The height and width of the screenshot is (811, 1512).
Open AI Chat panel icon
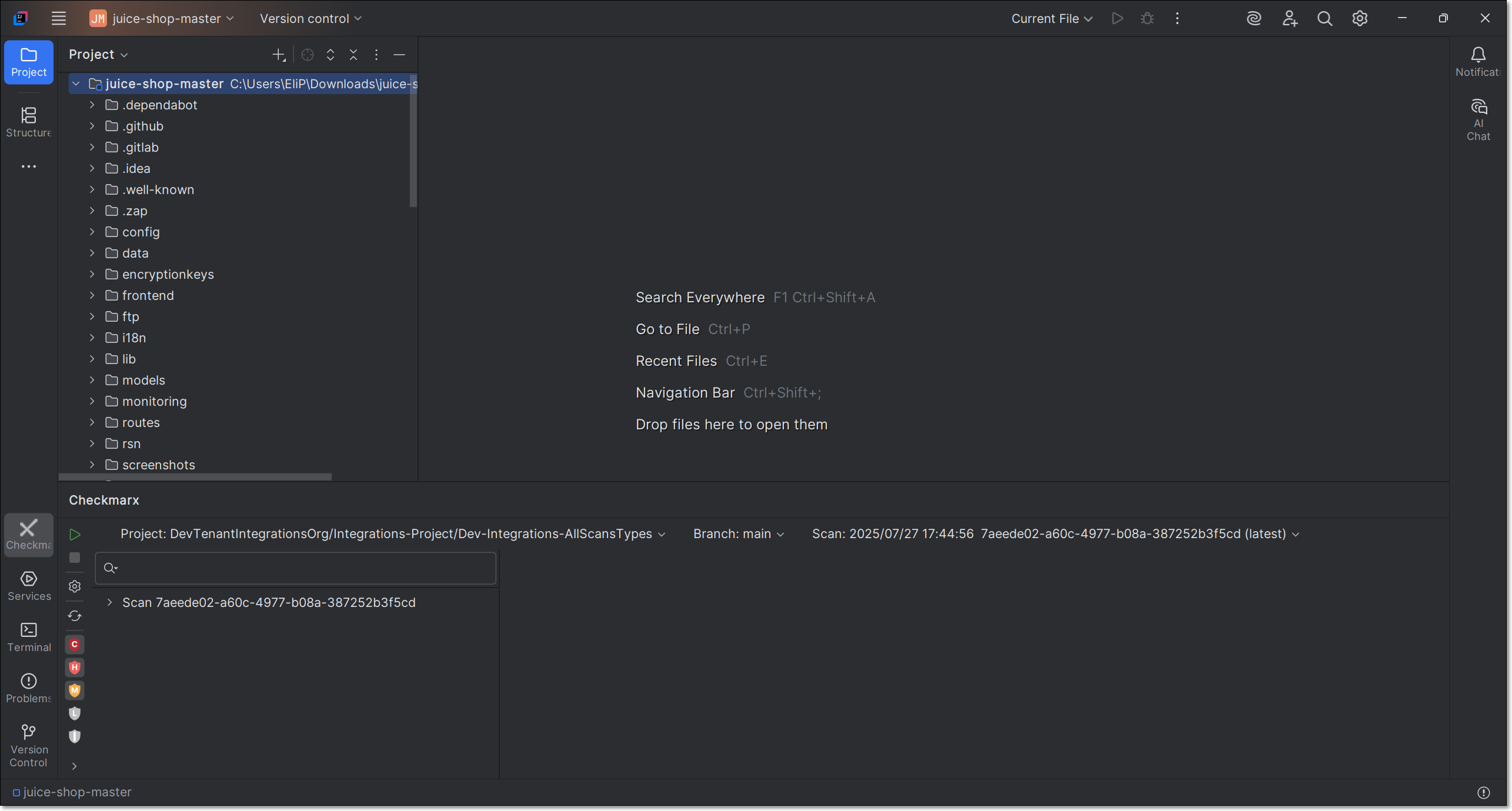(x=1478, y=119)
